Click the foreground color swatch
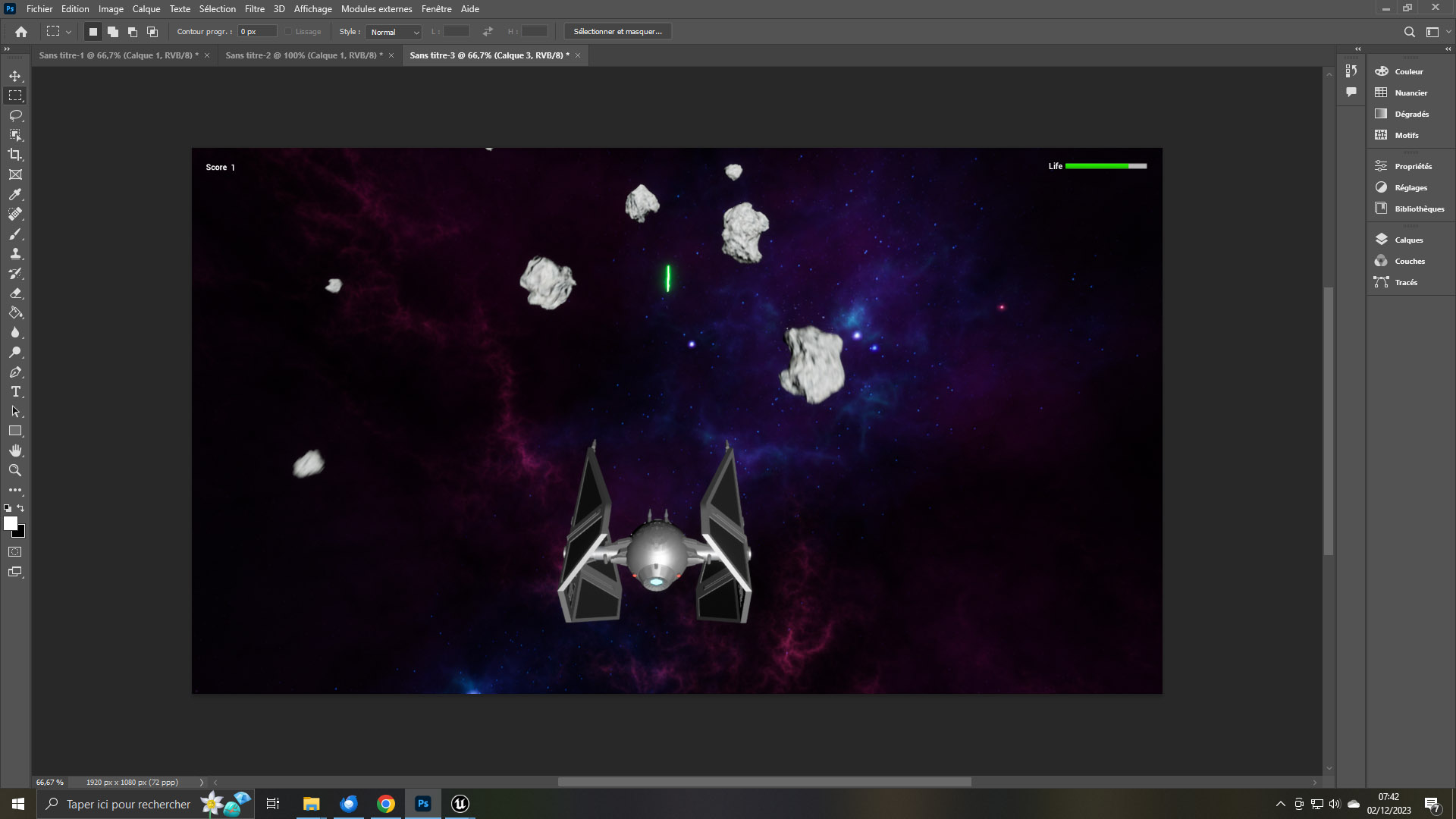1456x819 pixels. pos(10,523)
